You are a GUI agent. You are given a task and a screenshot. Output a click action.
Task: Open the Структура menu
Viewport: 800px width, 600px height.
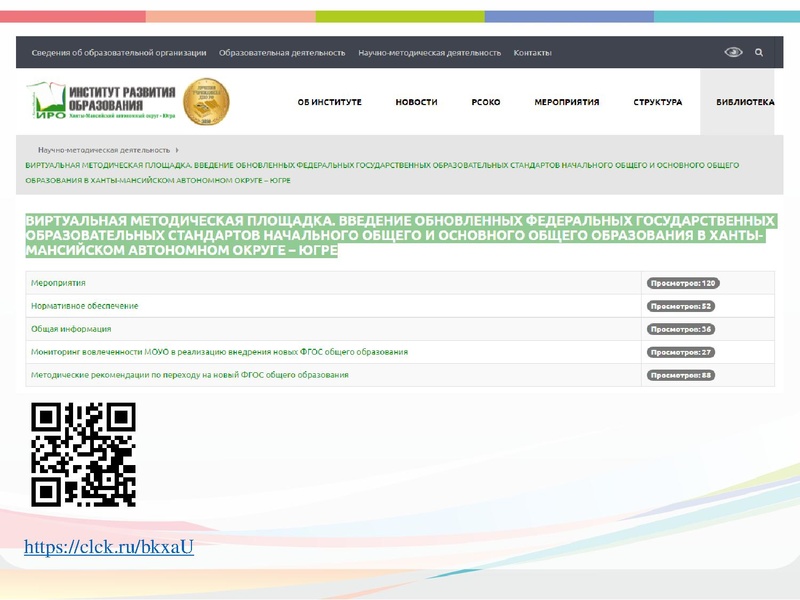coord(656,100)
